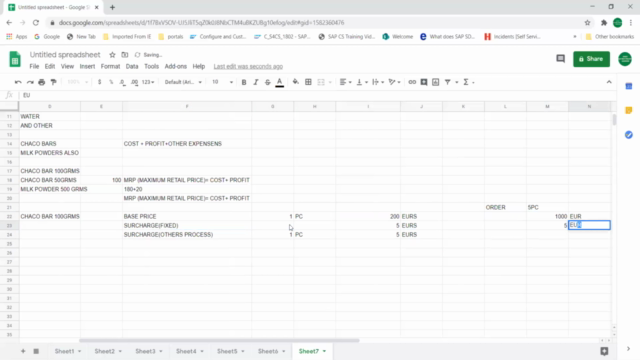Rename the Untitled spreadsheet title
This screenshot has width=640, height=360.
click(x=65, y=55)
